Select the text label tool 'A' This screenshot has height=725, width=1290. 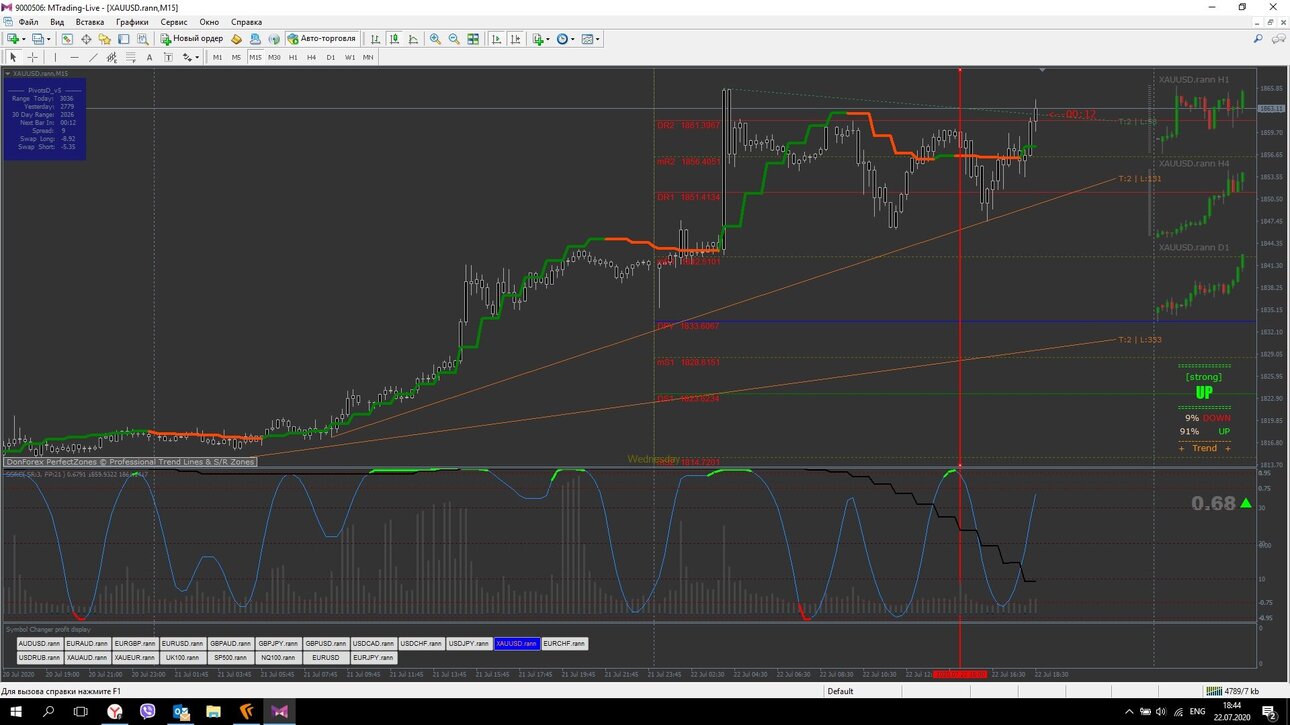pos(149,57)
